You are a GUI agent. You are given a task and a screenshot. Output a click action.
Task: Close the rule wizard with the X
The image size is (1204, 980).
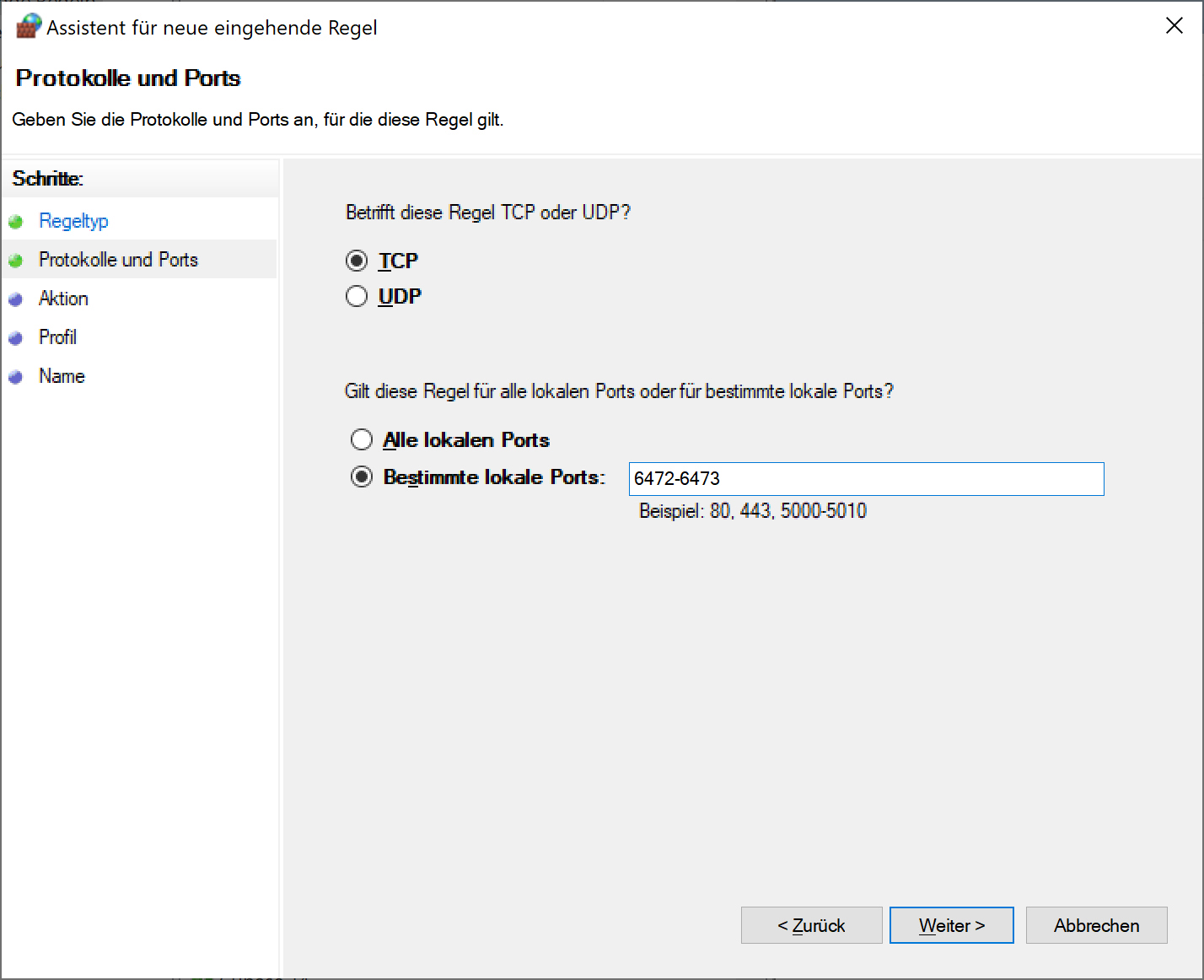coord(1174,26)
